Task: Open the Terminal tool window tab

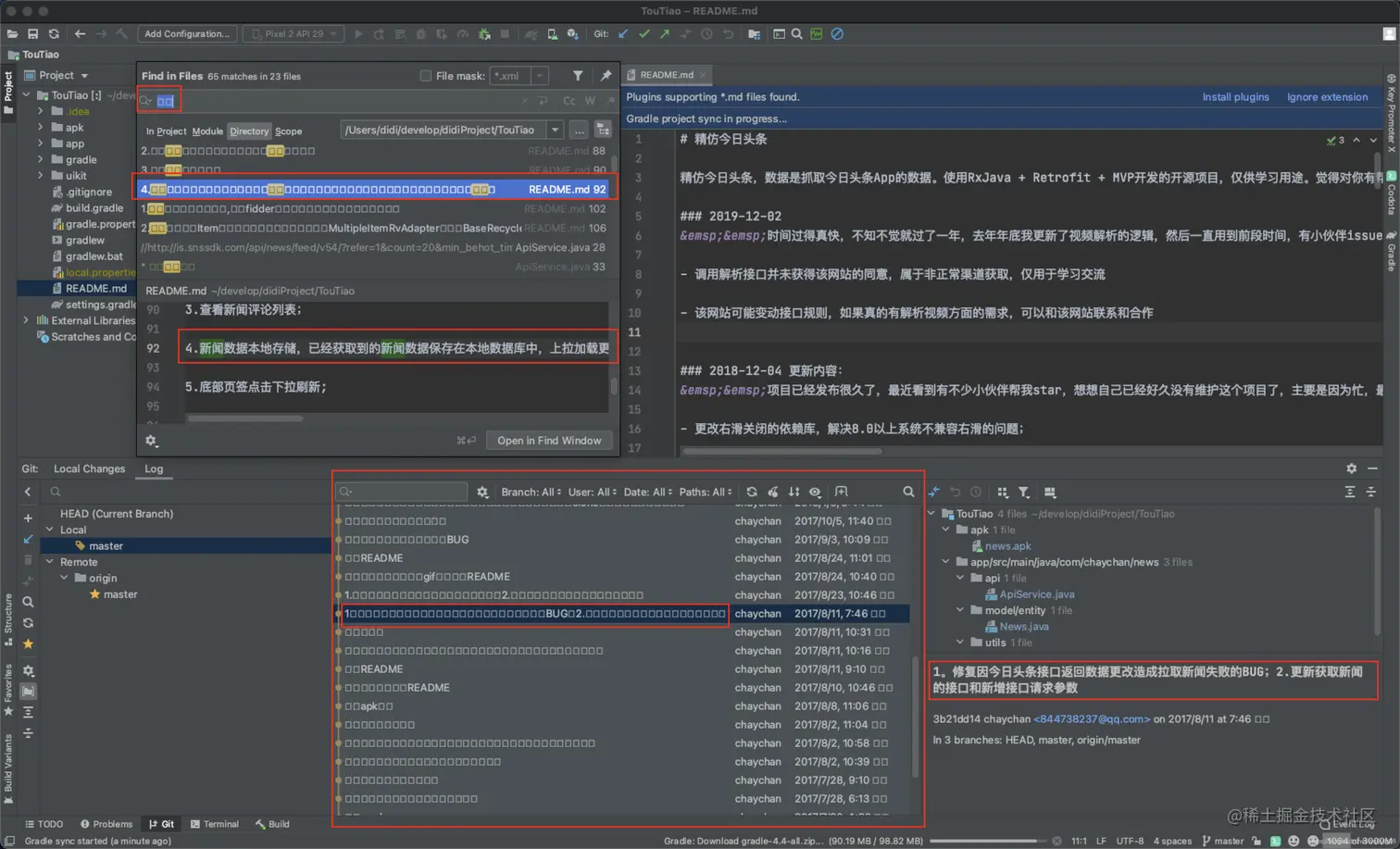Action: tap(215, 824)
